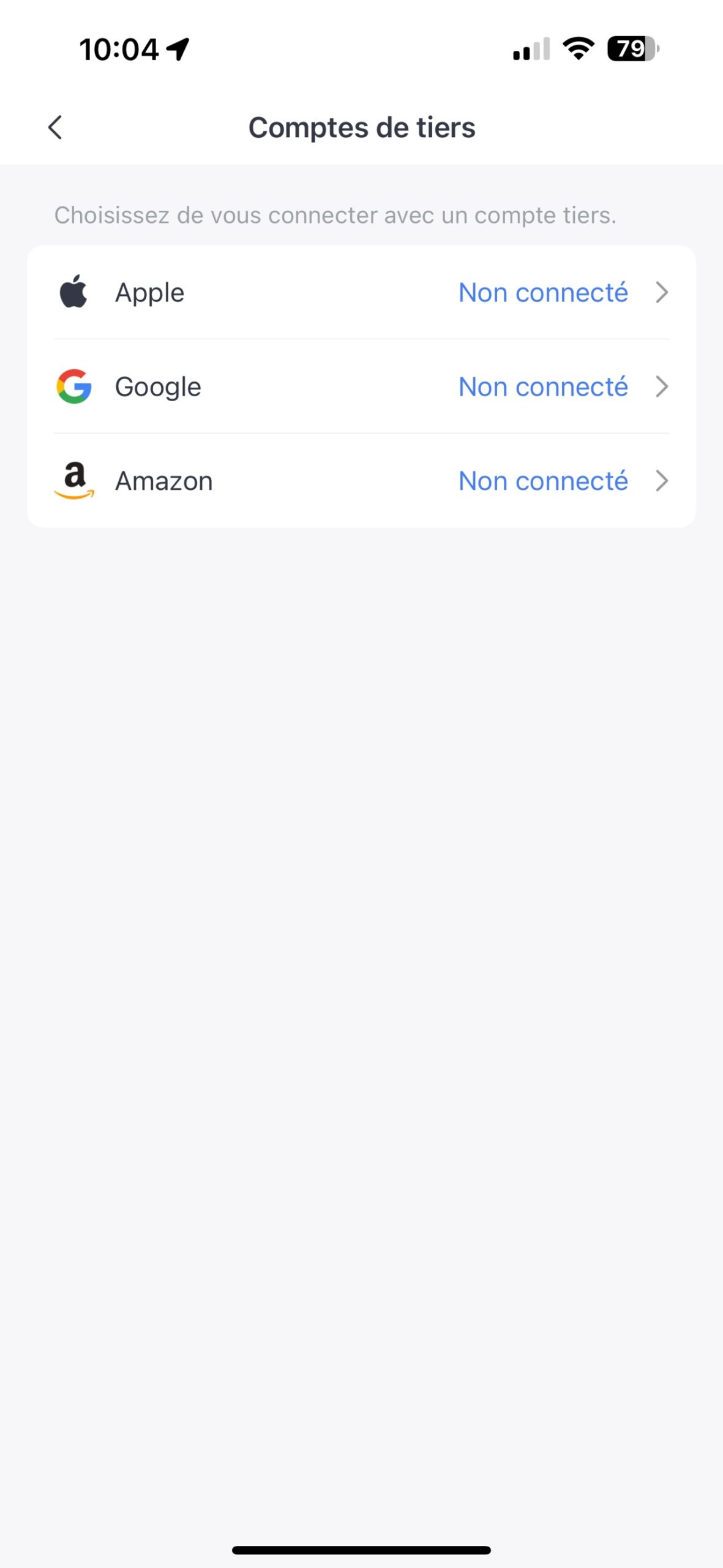Click "Non connecté" status for Google
723x1568 pixels.
543,387
